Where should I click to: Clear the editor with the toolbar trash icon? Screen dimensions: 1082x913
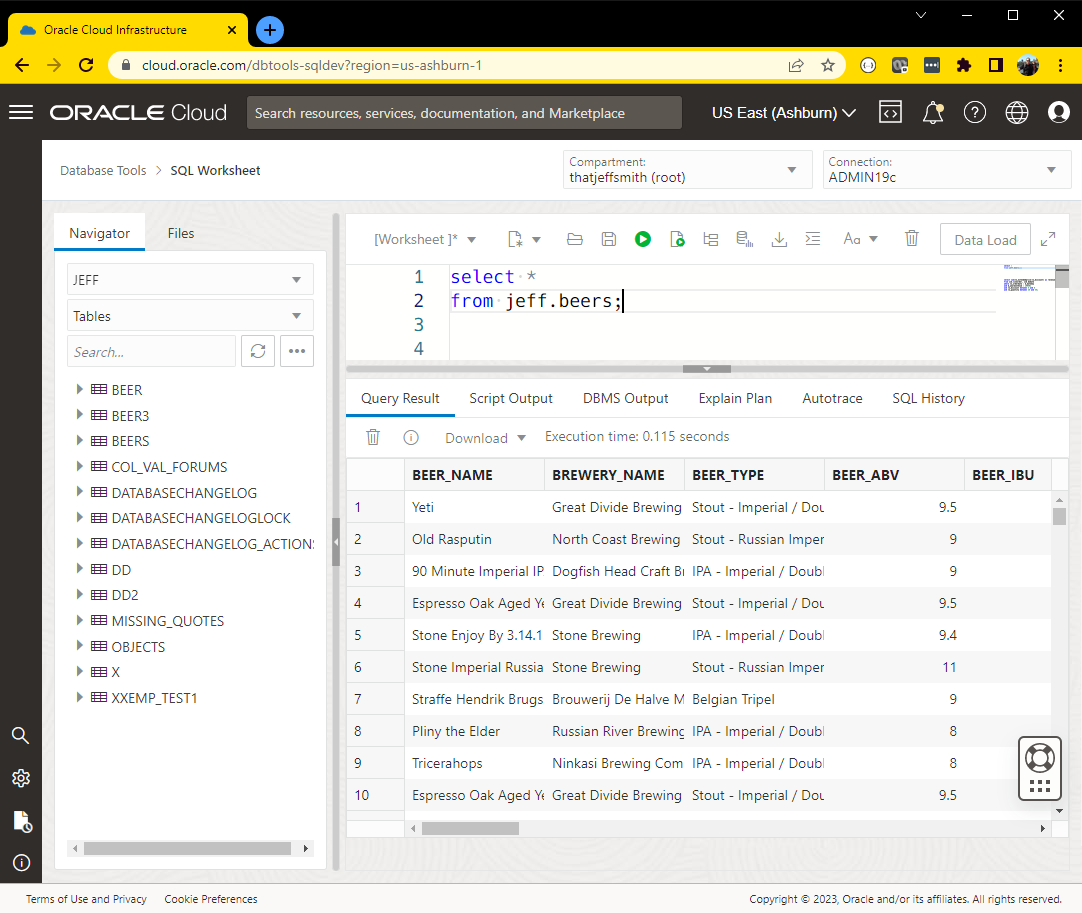point(912,239)
